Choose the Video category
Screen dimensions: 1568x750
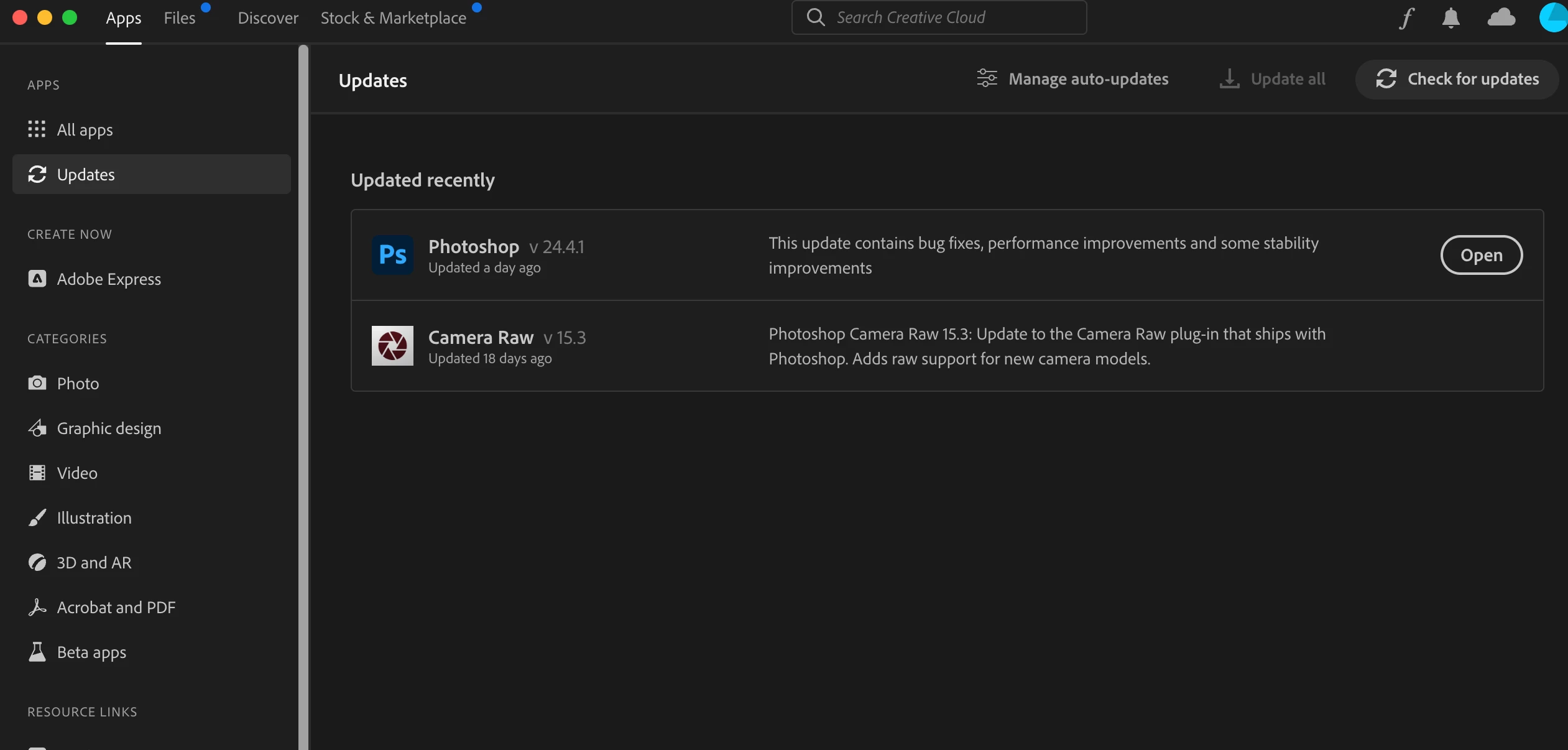[77, 473]
